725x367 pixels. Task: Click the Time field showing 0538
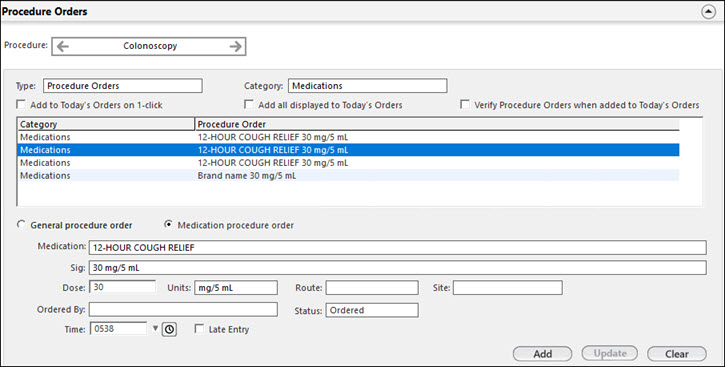118,329
